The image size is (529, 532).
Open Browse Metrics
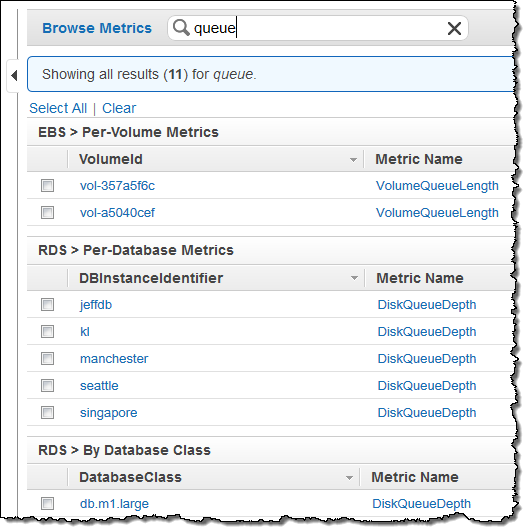point(97,28)
